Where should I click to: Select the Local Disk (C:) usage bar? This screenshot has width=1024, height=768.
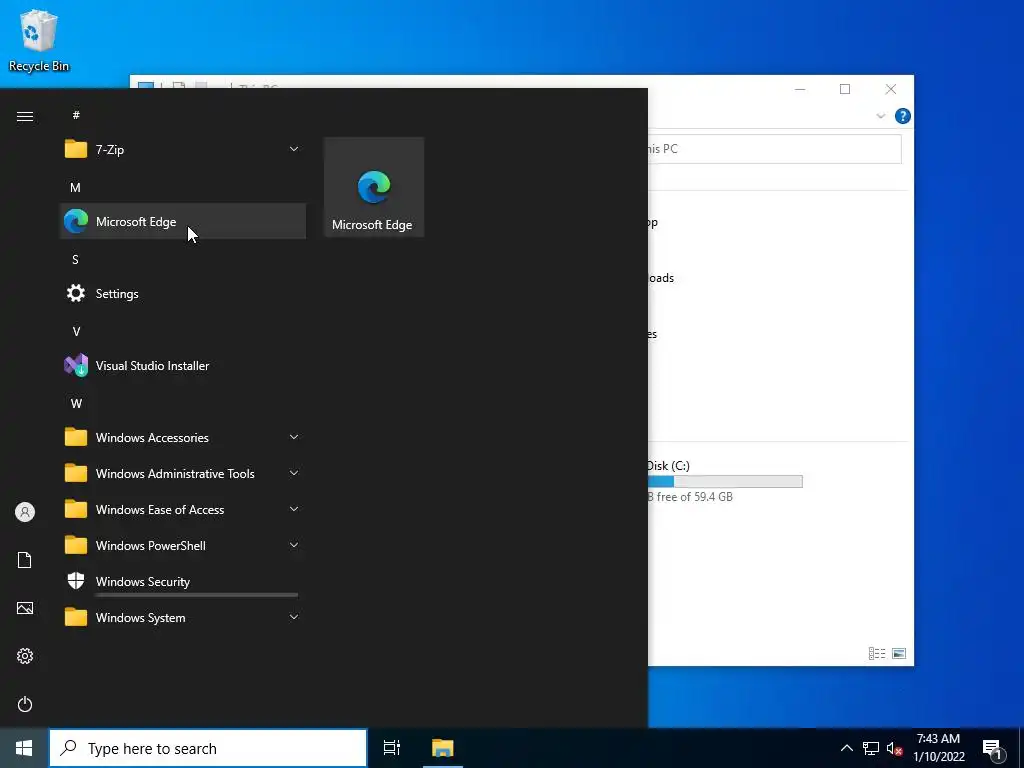(x=726, y=481)
